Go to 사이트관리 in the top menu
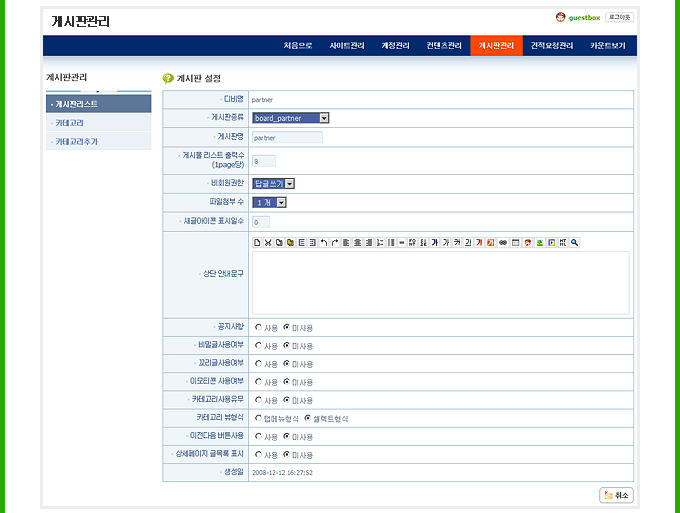Screen dimensions: 680x513 [x=347, y=46]
